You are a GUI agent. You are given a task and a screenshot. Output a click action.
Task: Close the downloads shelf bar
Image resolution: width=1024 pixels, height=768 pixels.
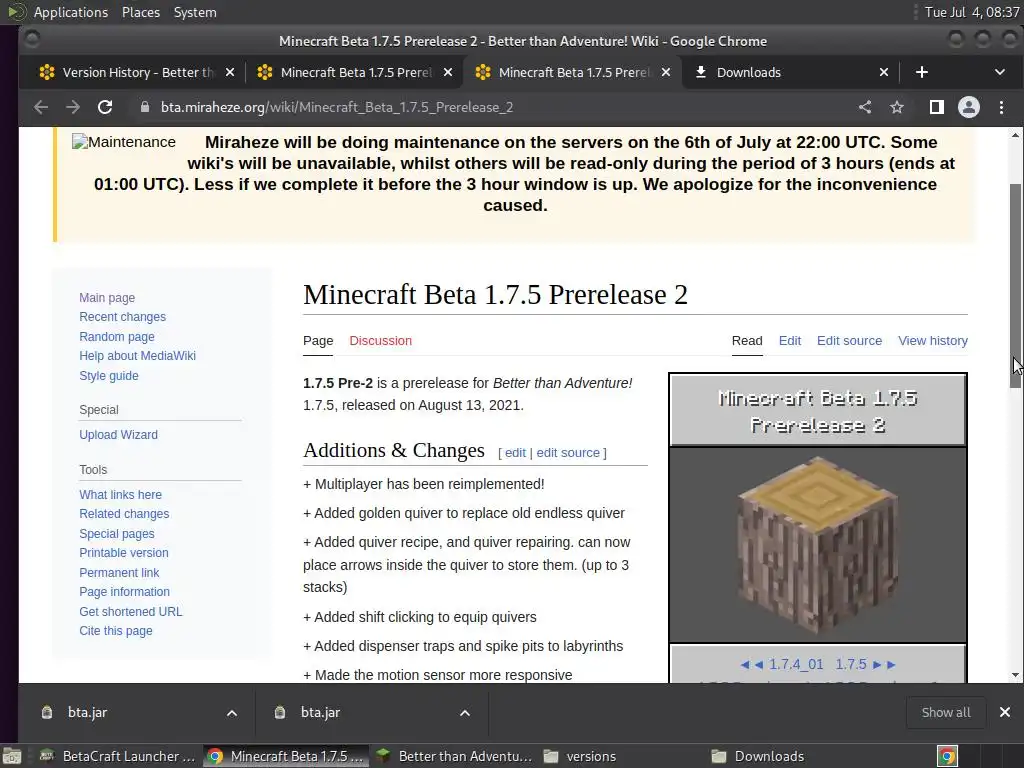(x=1004, y=712)
